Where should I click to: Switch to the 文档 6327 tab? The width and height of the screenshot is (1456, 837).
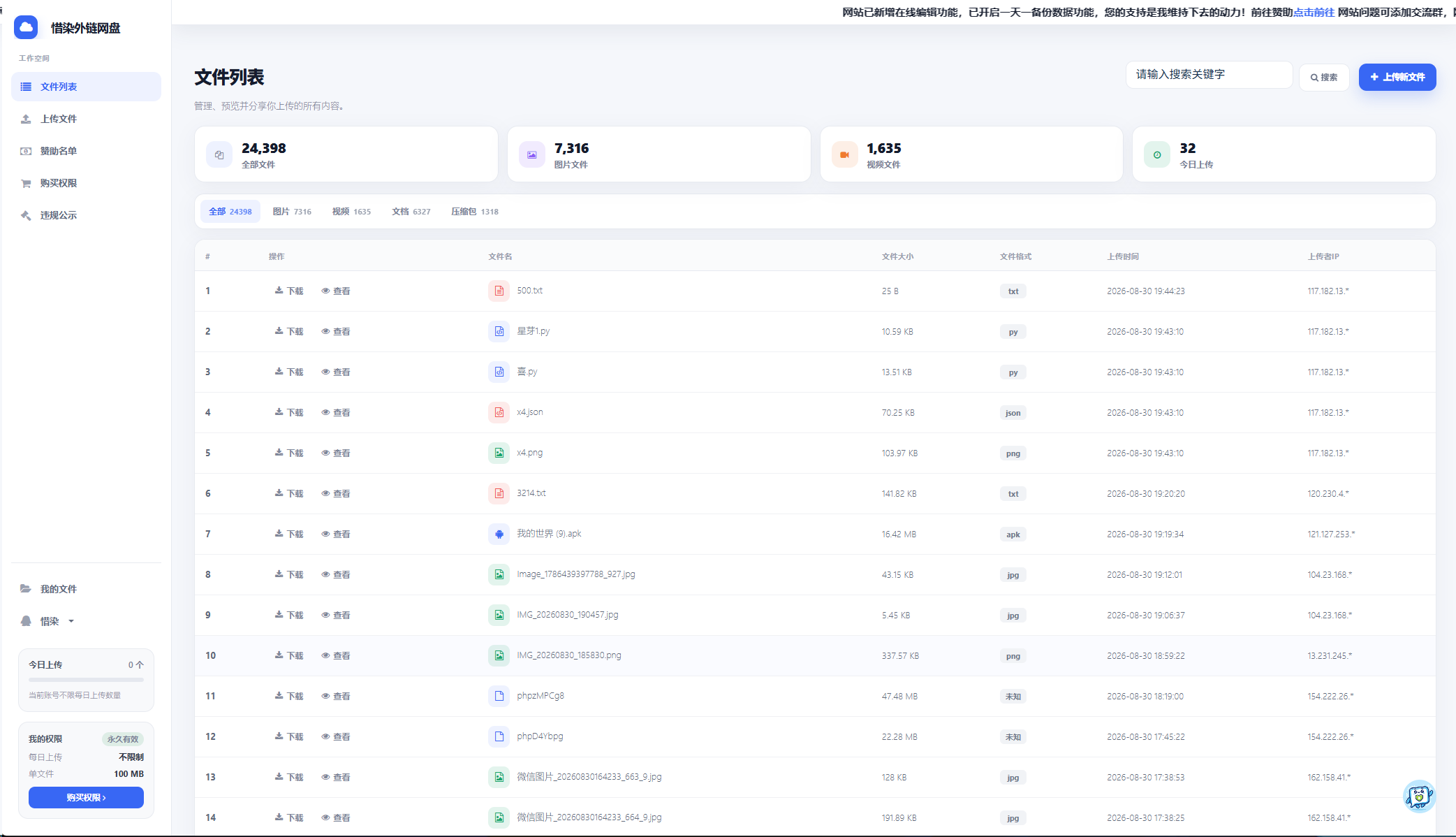[x=411, y=212]
